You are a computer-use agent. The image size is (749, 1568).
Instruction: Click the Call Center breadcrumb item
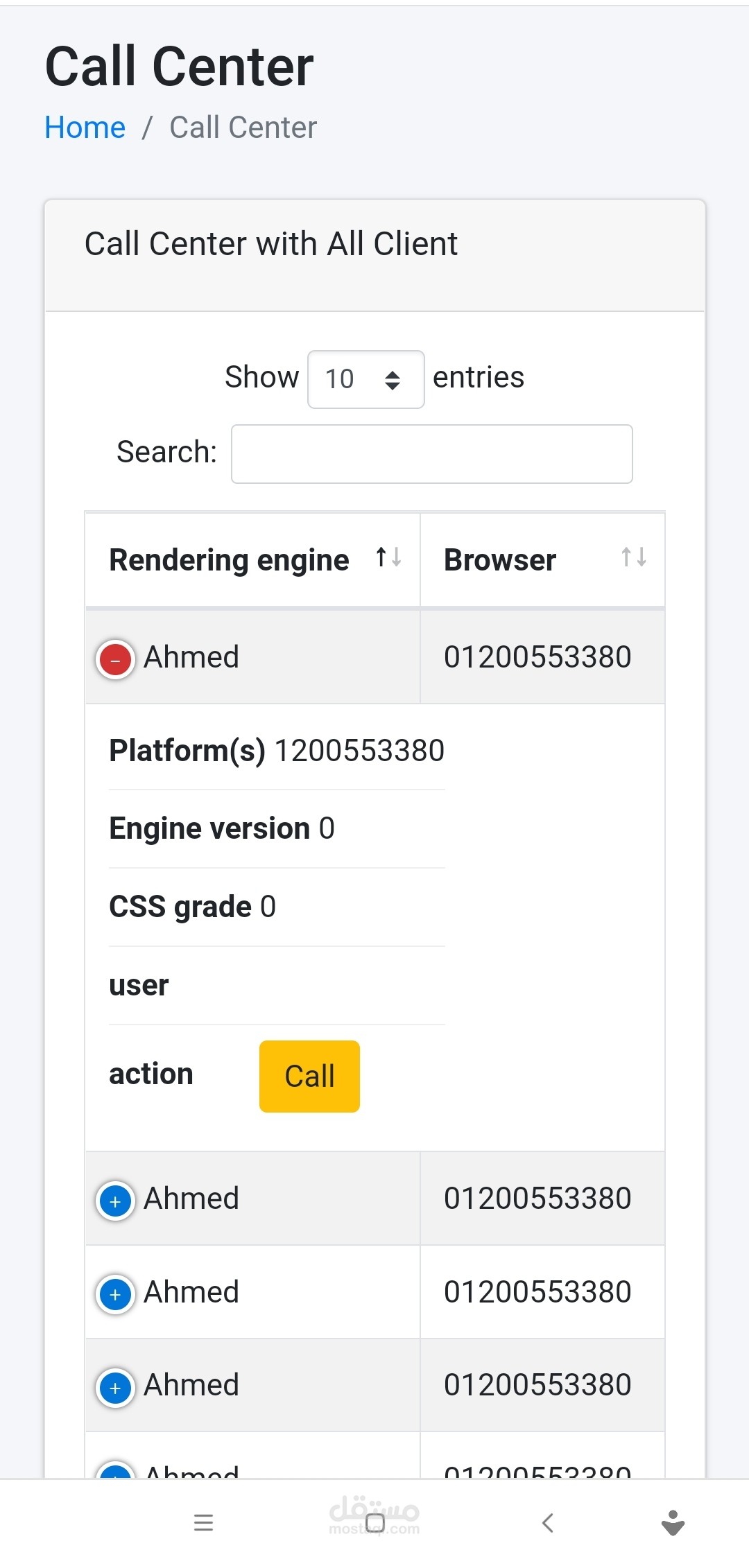[243, 128]
